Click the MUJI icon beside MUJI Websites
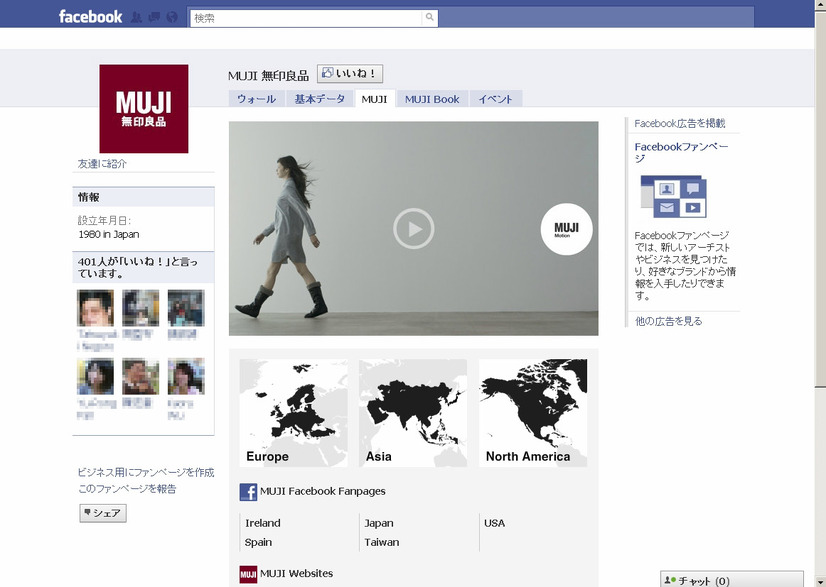Image resolution: width=826 pixels, height=587 pixels. pos(248,574)
